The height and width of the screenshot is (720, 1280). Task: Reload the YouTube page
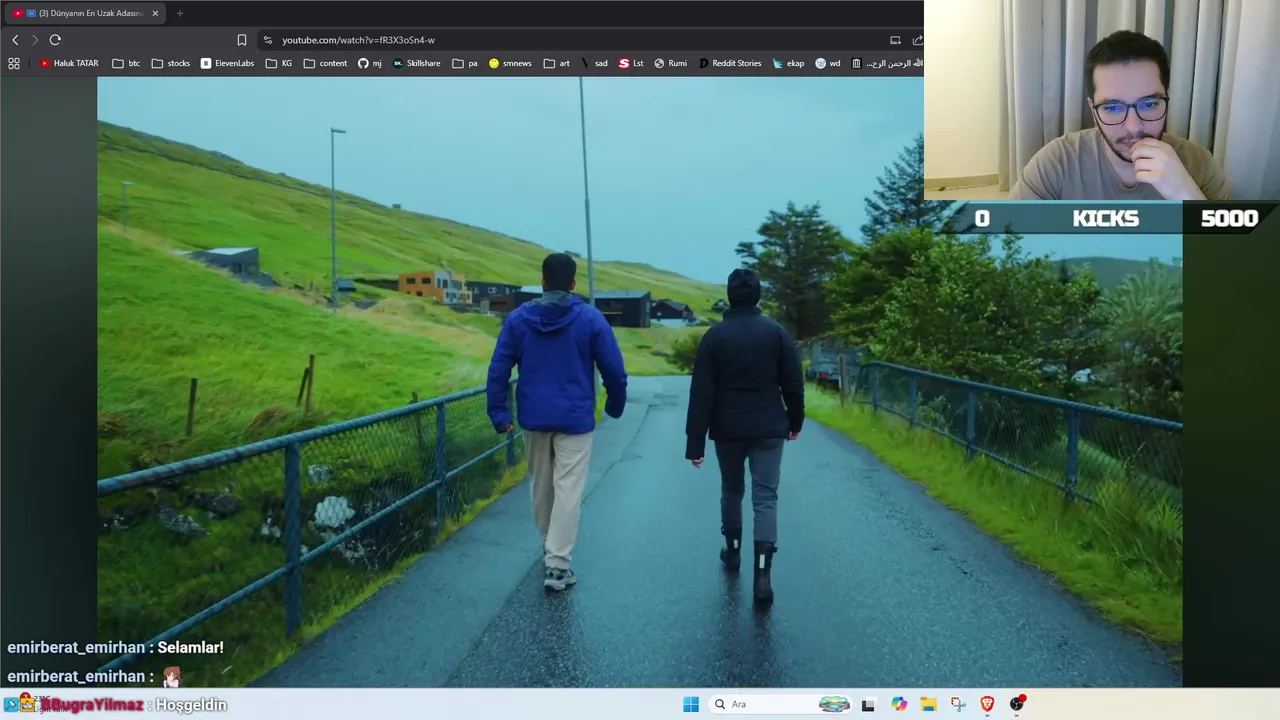click(55, 40)
